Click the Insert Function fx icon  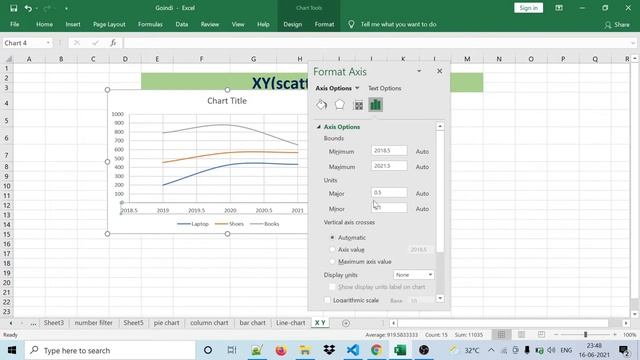click(x=113, y=43)
